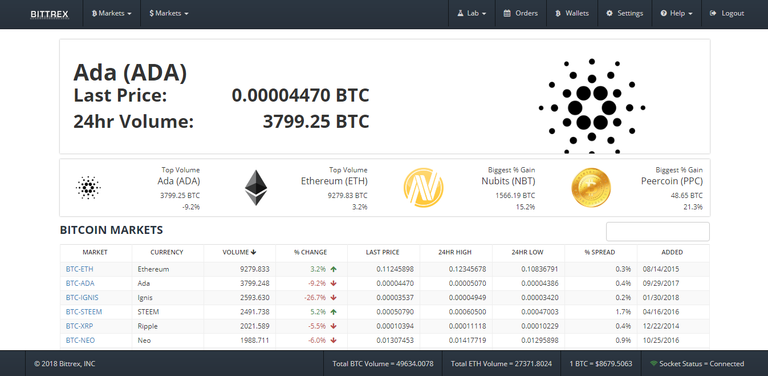Sort by 24HR HIGH column header
Viewport: 768px width, 376px height.
click(455, 253)
